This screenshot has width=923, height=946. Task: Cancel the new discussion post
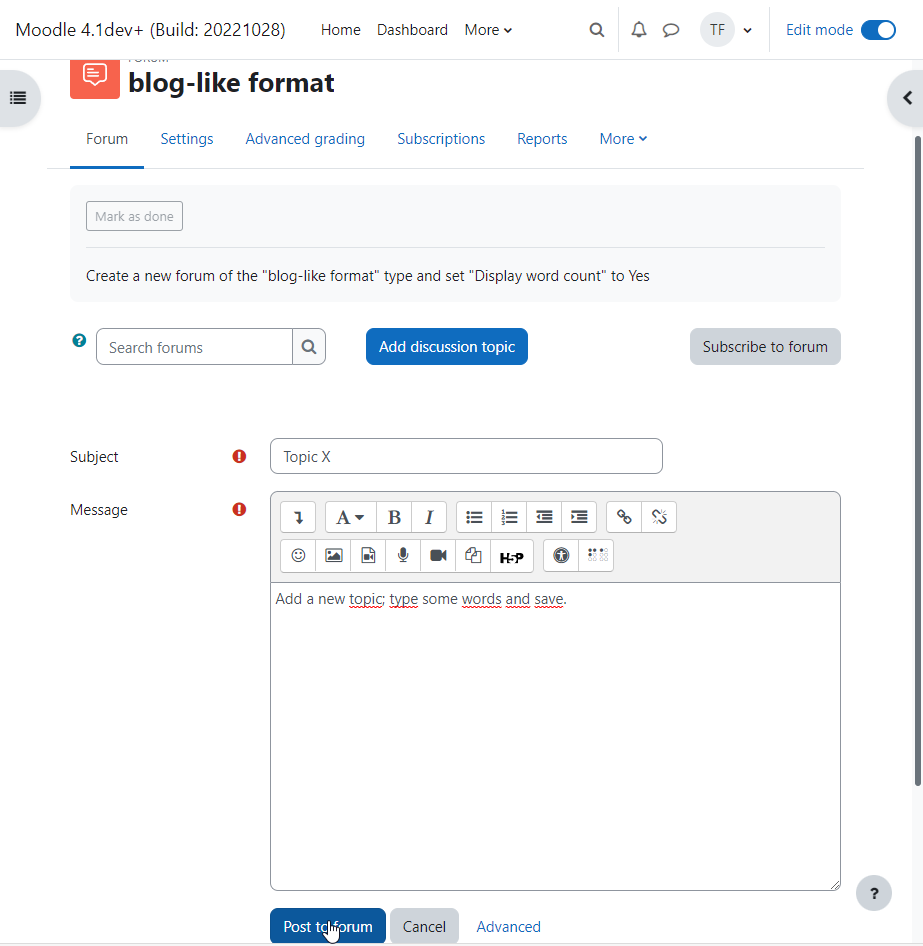coord(424,926)
